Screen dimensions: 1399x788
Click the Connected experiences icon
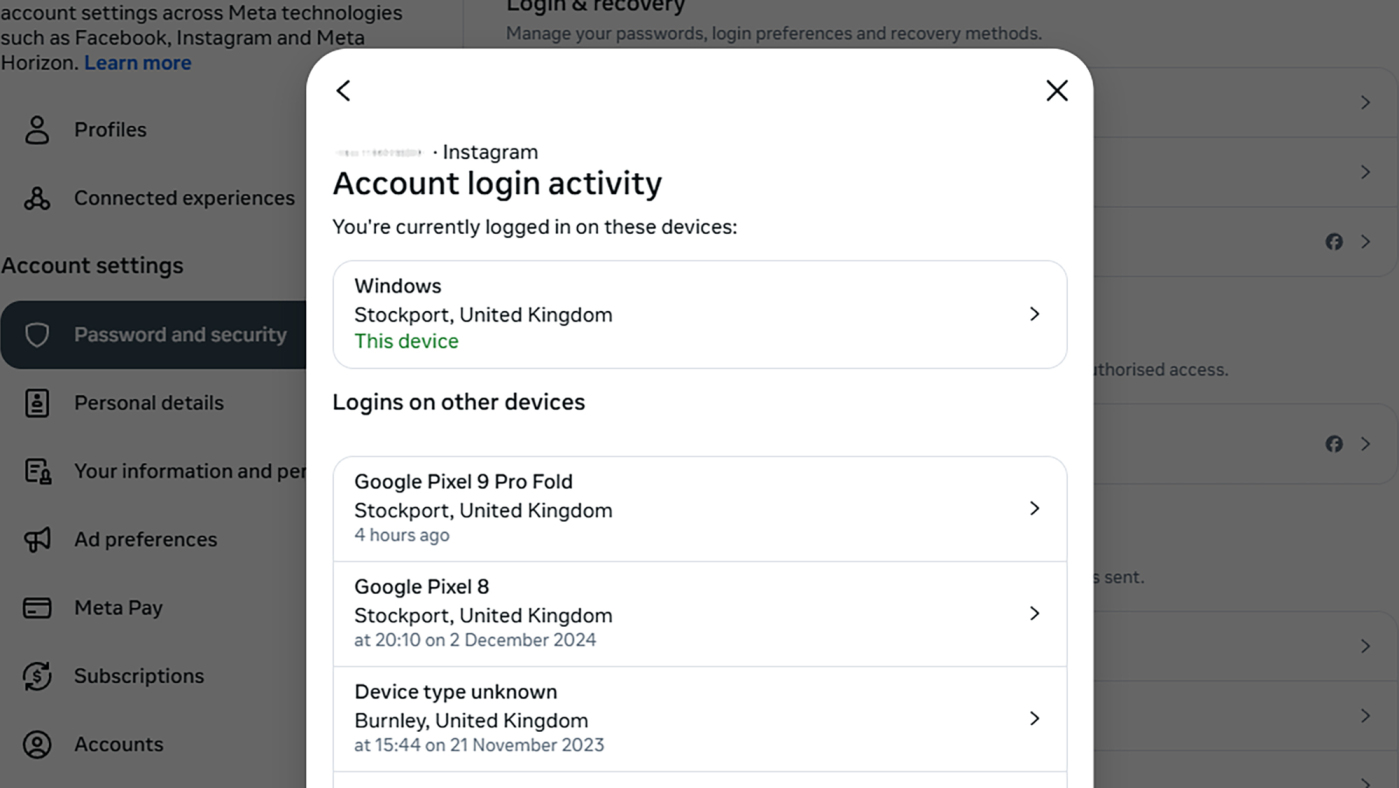coord(37,198)
